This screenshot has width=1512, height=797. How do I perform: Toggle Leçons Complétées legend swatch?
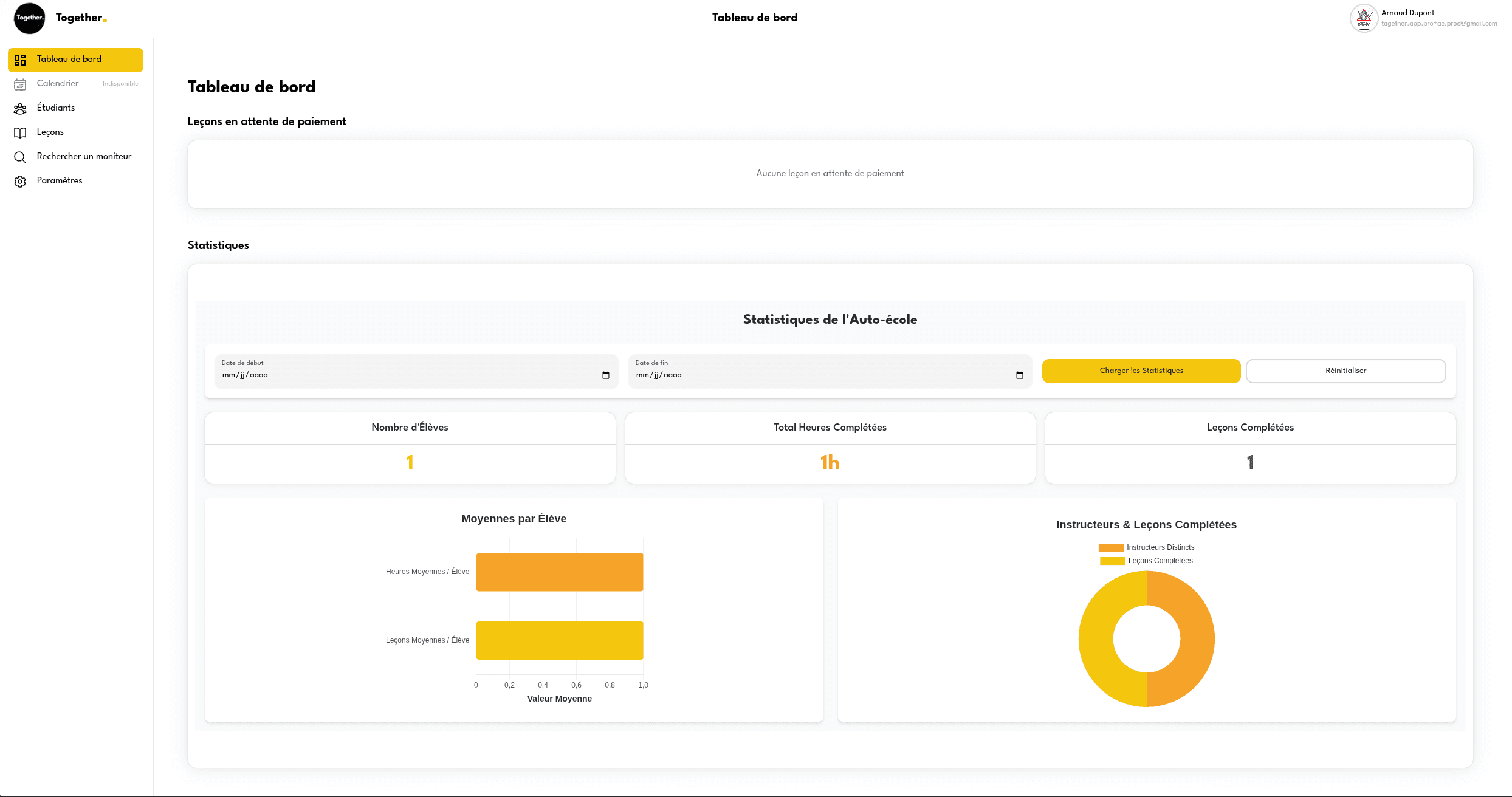coord(1112,561)
